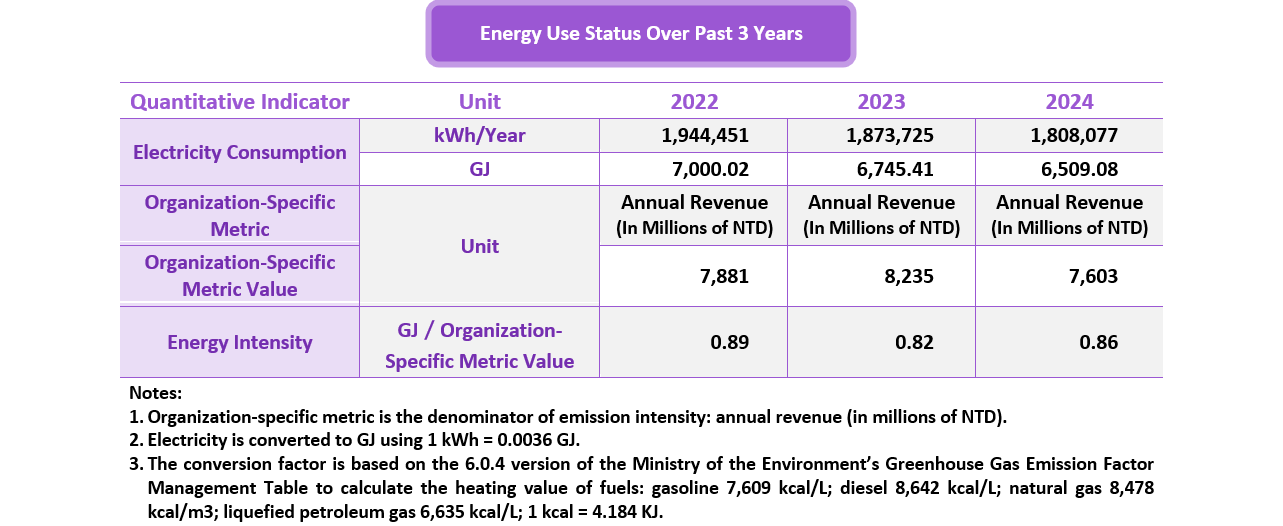The width and height of the screenshot is (1283, 526).
Task: Click the Energy Intensity row label
Action: [x=240, y=343]
